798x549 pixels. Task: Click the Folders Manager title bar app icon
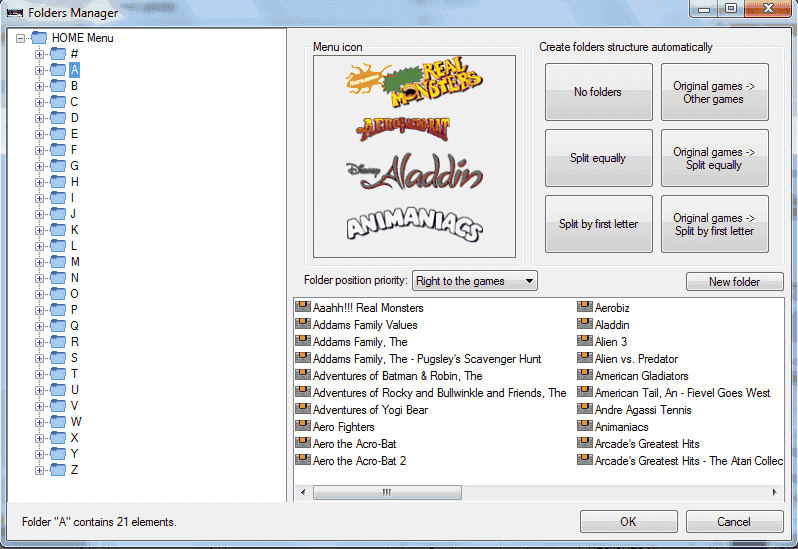(15, 13)
